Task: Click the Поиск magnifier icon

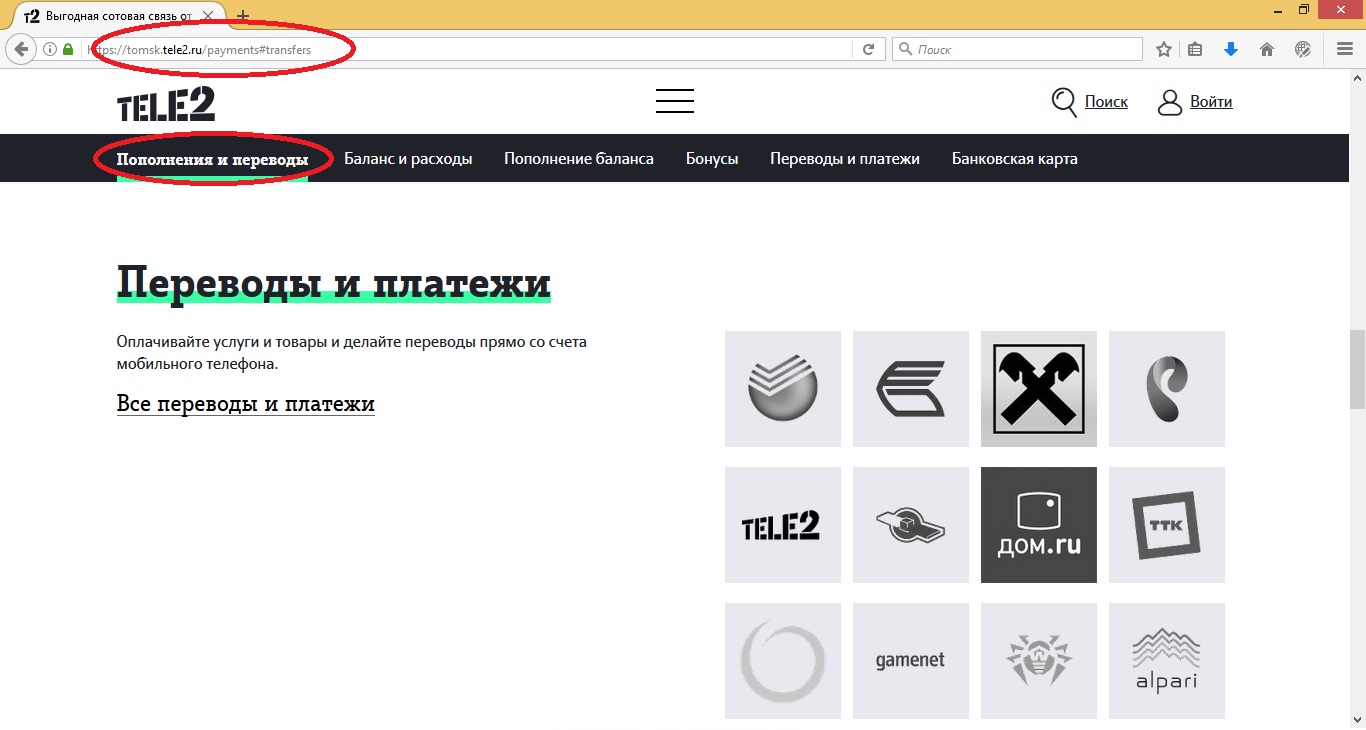Action: [x=1063, y=101]
